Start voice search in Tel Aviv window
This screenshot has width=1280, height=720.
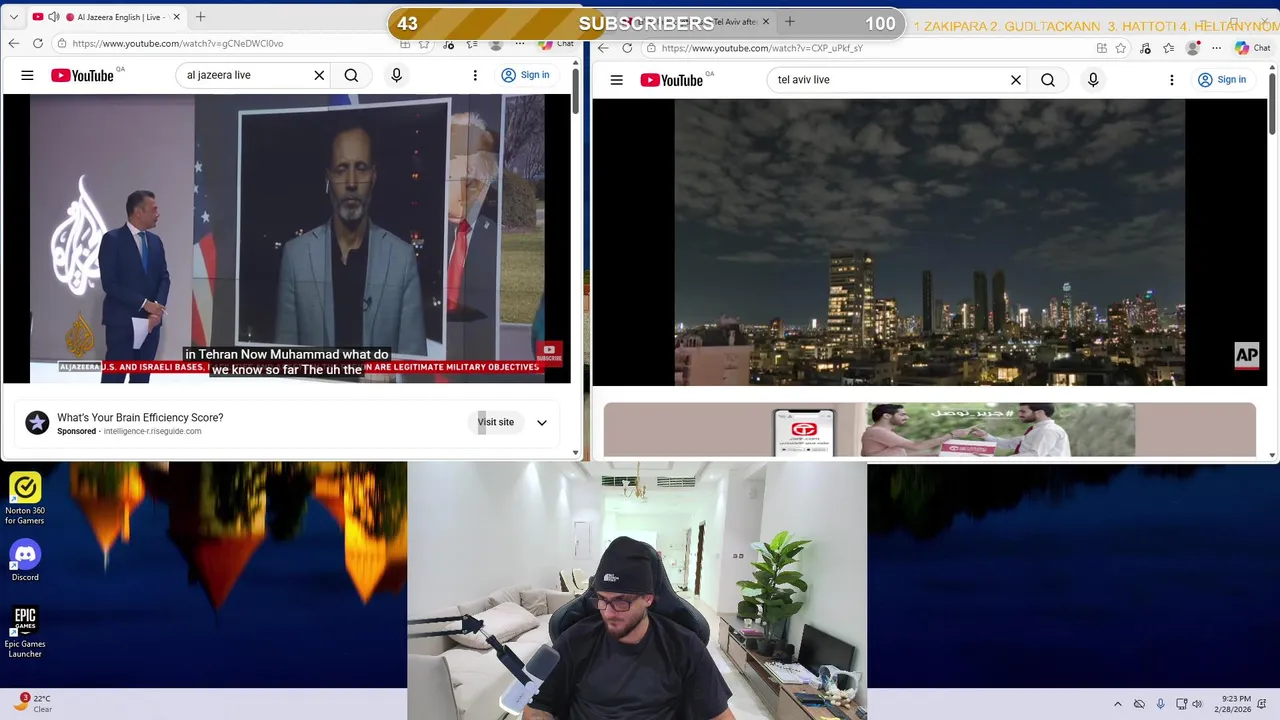pyautogui.click(x=1093, y=80)
